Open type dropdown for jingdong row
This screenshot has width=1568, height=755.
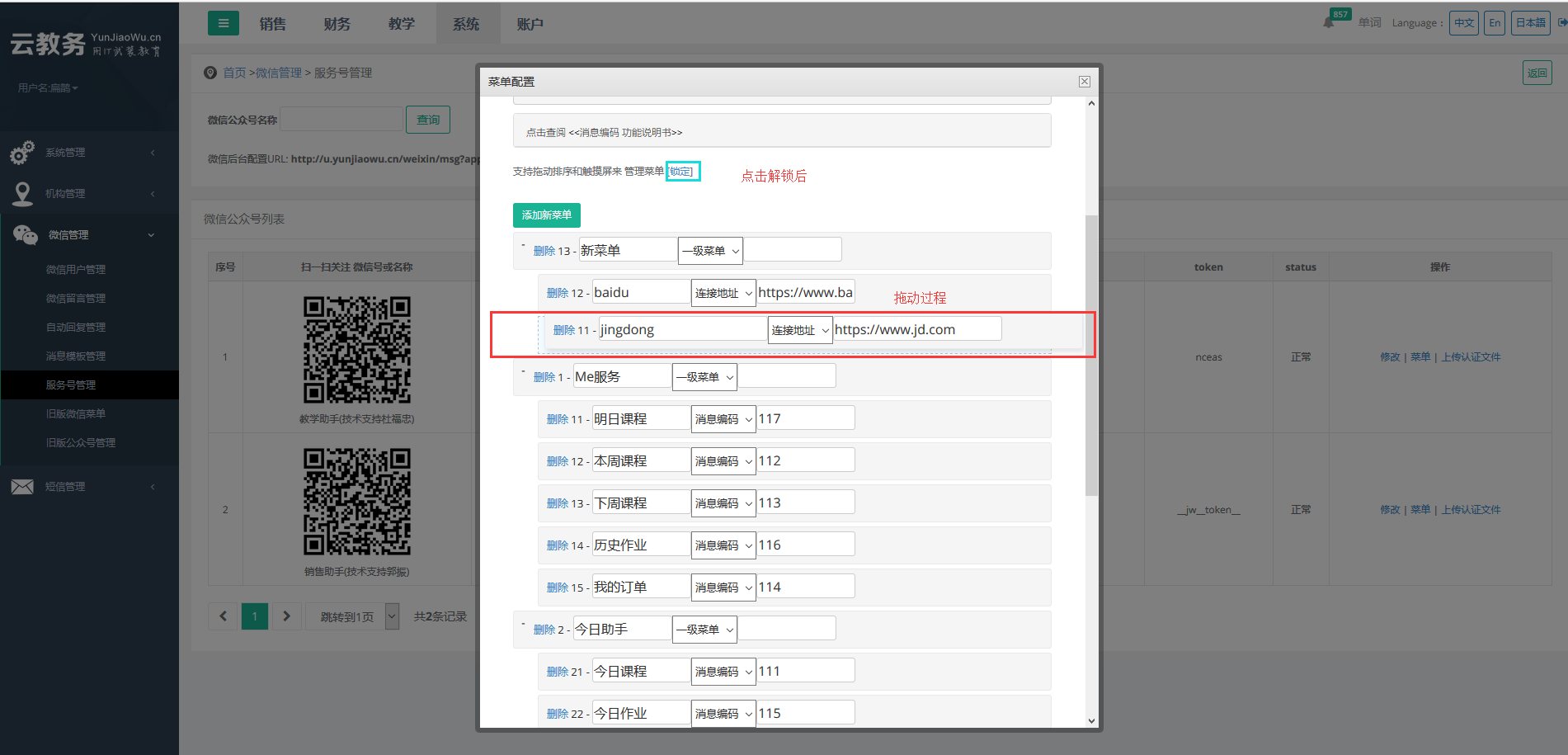coord(800,330)
